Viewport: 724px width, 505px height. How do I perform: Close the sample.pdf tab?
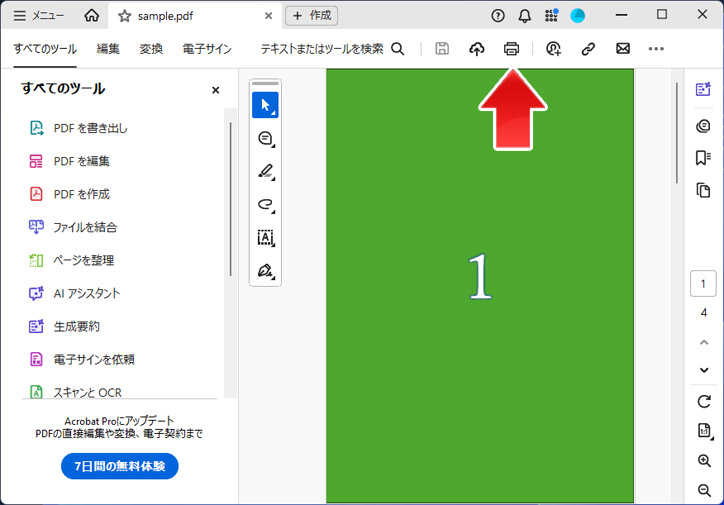coord(268,16)
